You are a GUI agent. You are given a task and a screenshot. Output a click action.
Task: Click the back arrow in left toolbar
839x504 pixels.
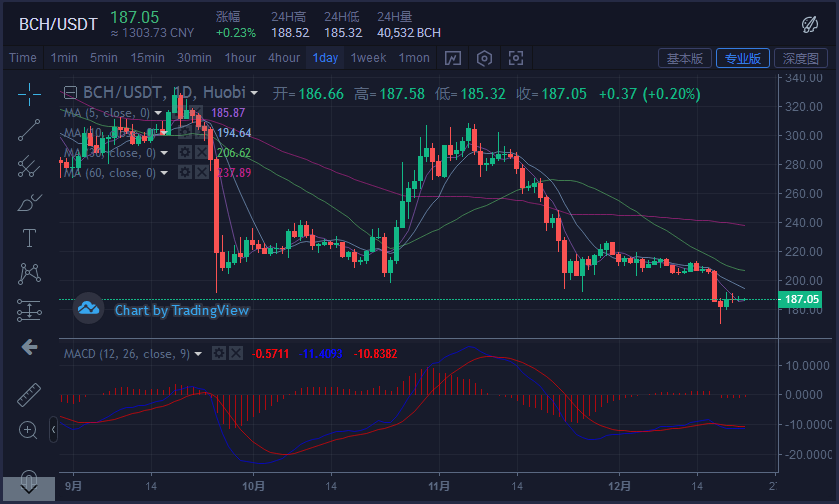pyautogui.click(x=29, y=347)
